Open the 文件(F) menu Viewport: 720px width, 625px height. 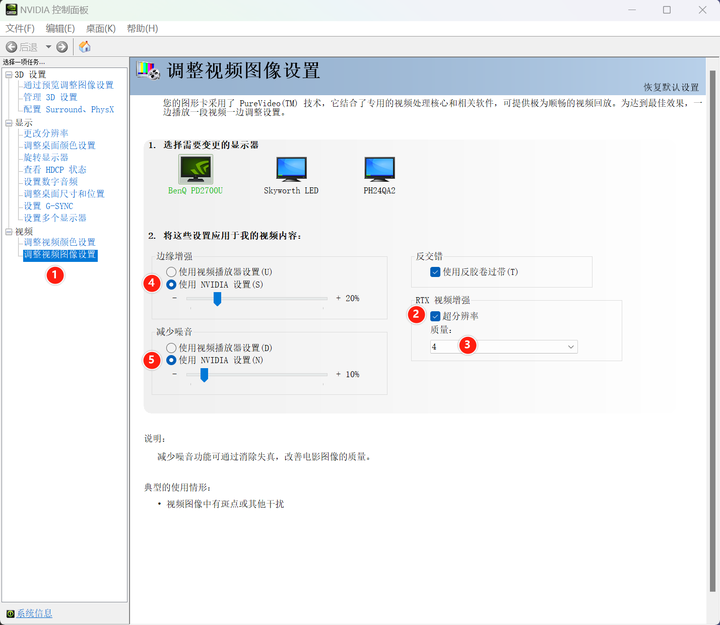[20, 28]
